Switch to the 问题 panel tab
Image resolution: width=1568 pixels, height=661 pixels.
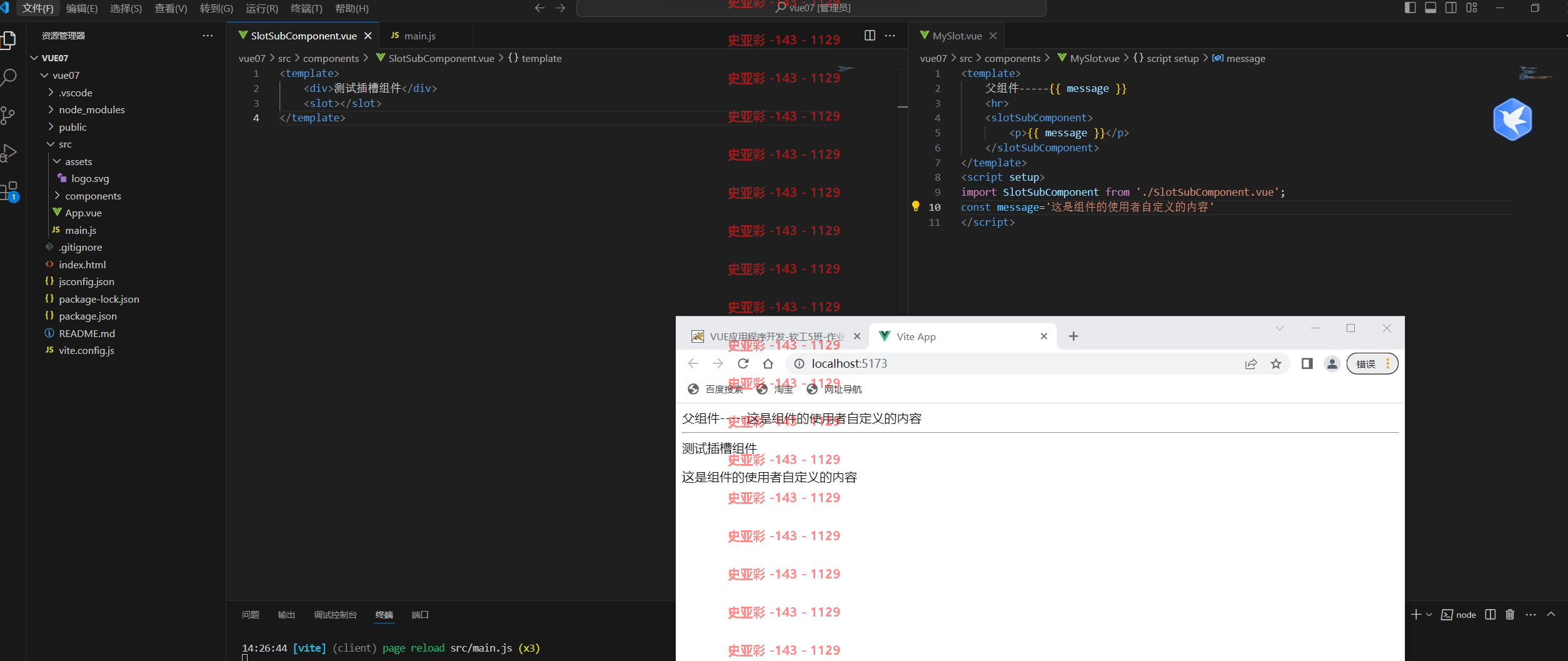click(x=251, y=615)
